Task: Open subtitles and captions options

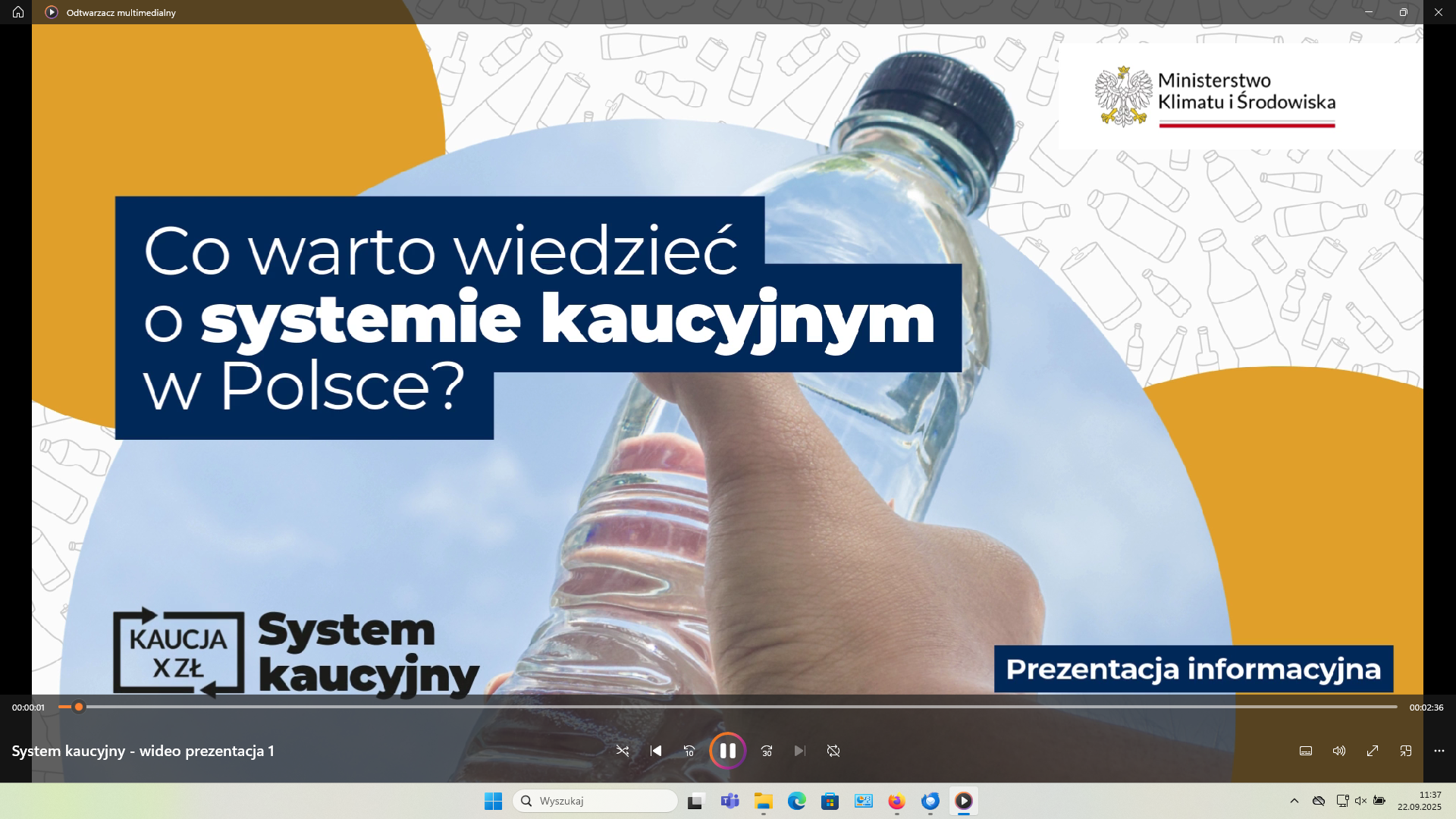Action: tap(1306, 751)
